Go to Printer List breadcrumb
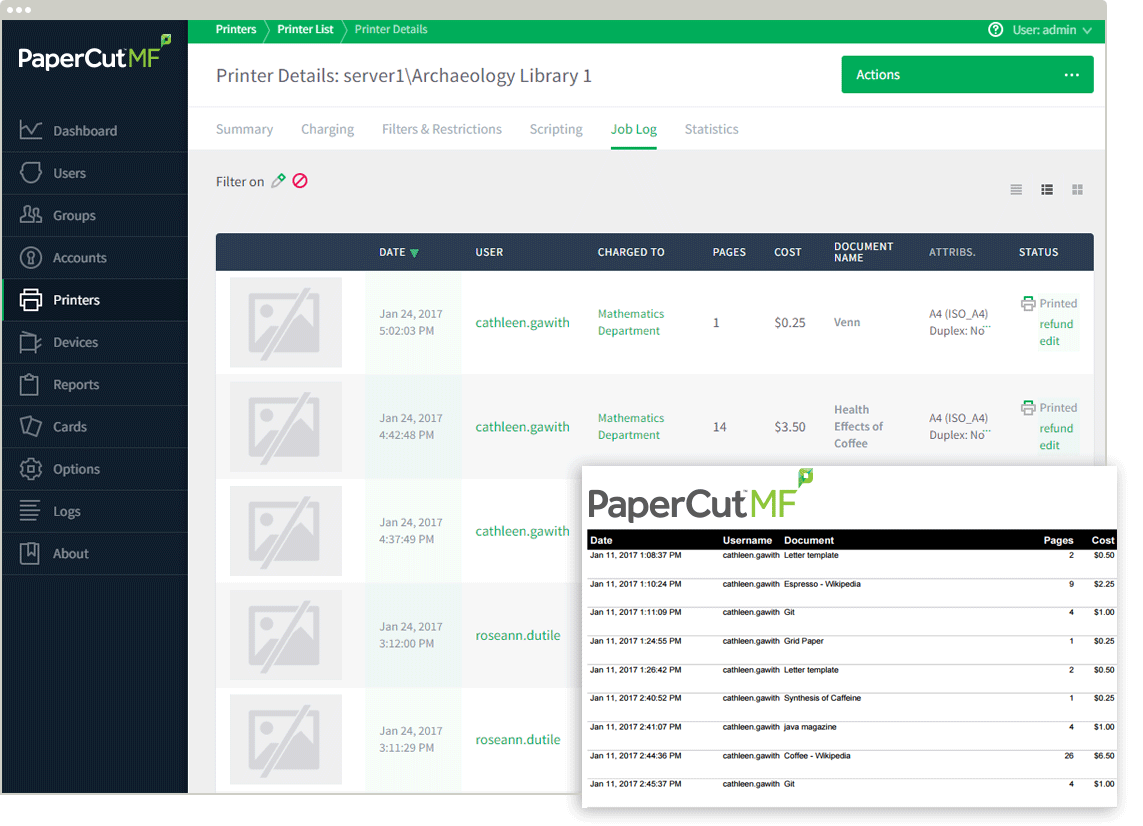 pyautogui.click(x=305, y=29)
